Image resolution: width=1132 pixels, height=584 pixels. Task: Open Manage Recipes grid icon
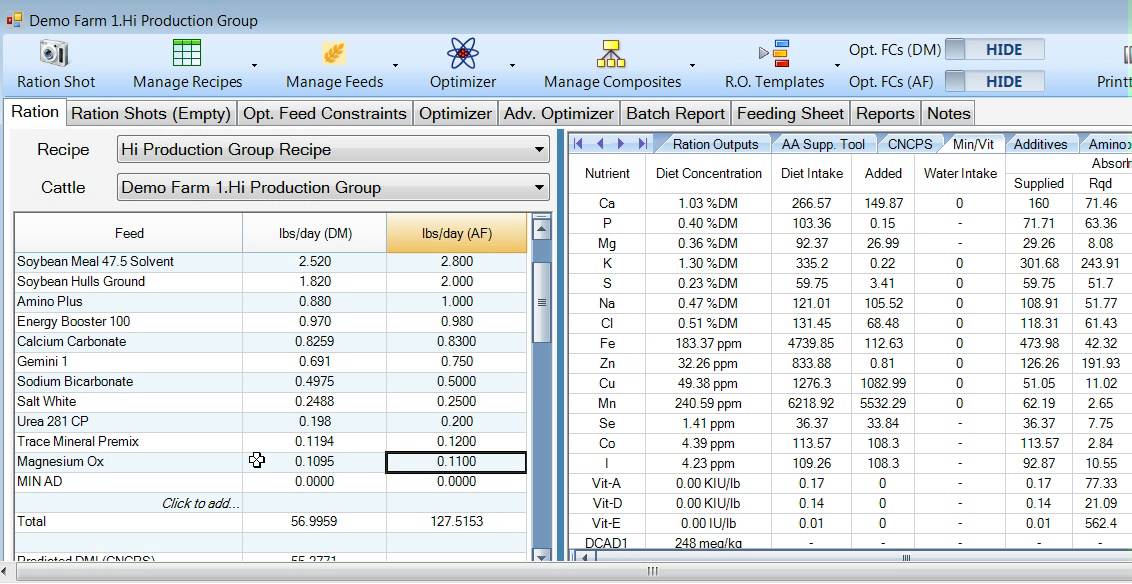point(187,53)
